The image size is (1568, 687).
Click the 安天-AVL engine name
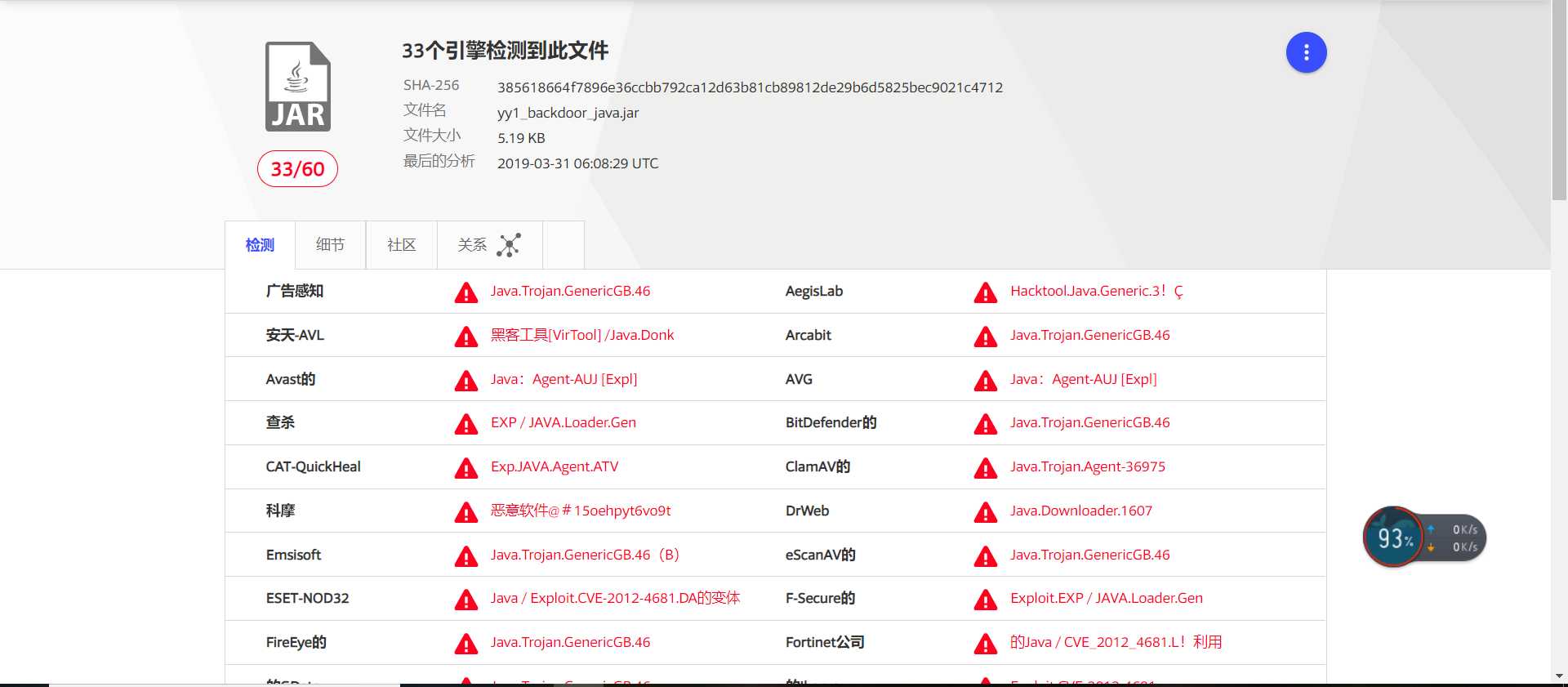pyautogui.click(x=295, y=335)
